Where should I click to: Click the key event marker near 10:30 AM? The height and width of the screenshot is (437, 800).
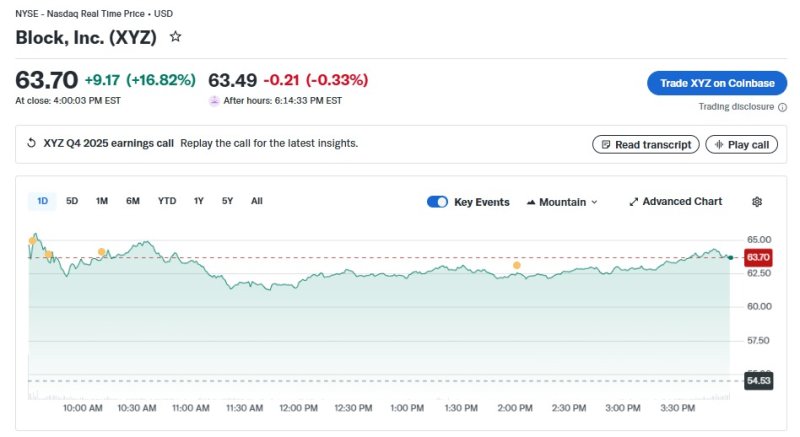102,252
